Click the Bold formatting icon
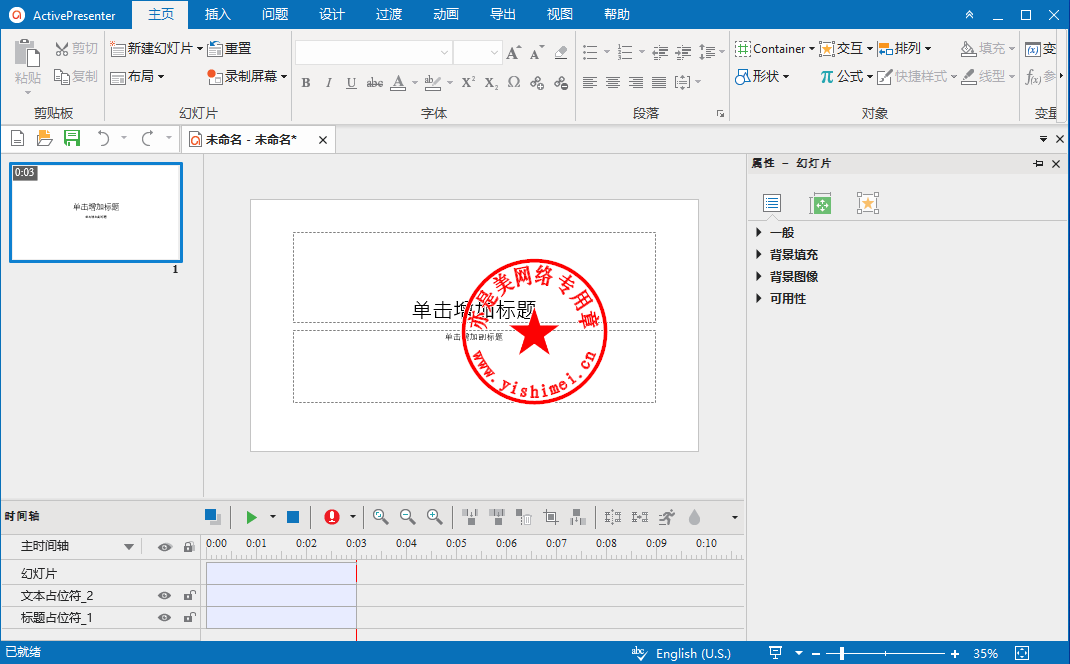The width and height of the screenshot is (1070, 664). tap(306, 83)
